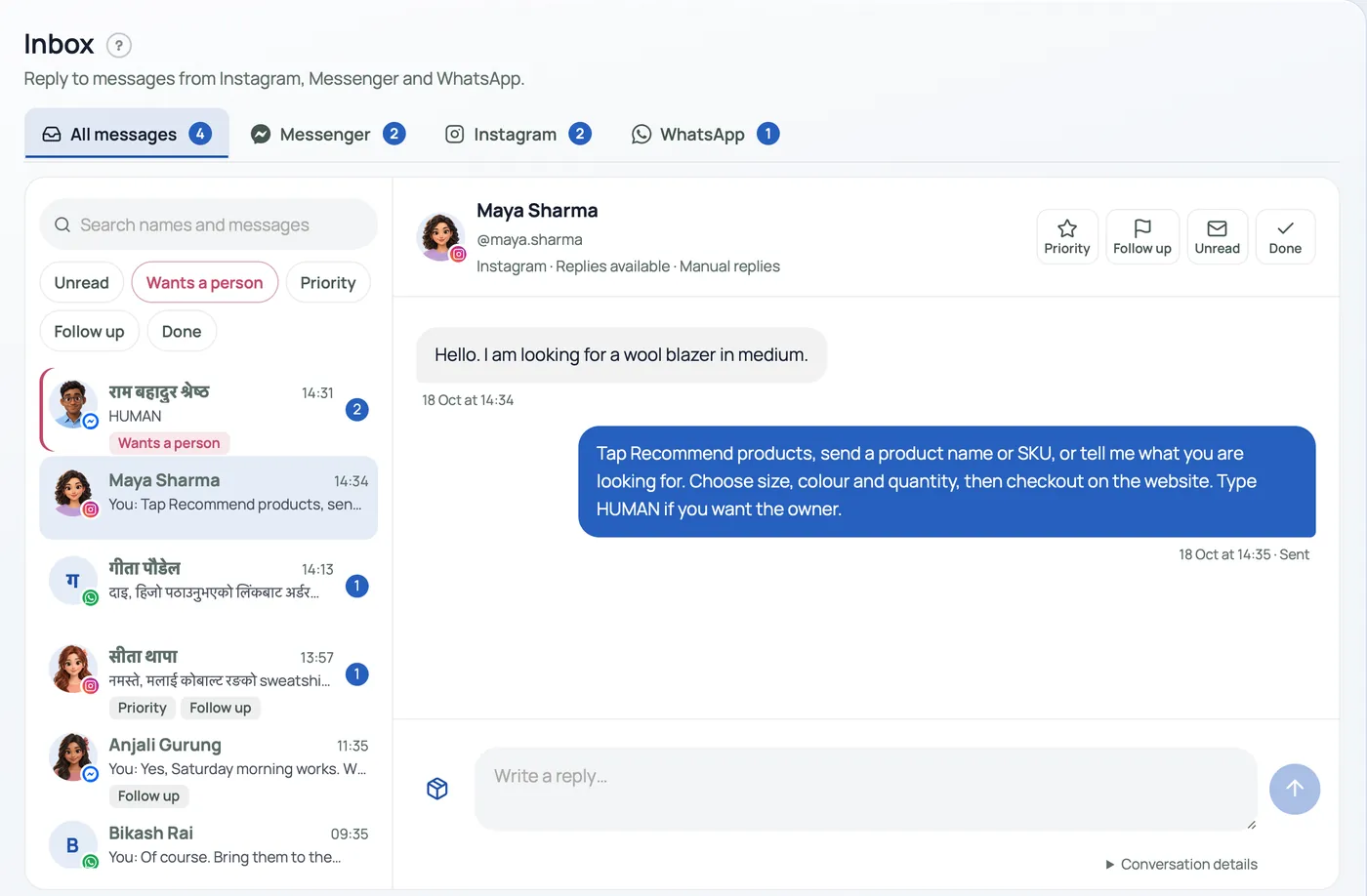The width and height of the screenshot is (1367, 896).
Task: Click the Inbox help question mark icon
Action: click(118, 45)
